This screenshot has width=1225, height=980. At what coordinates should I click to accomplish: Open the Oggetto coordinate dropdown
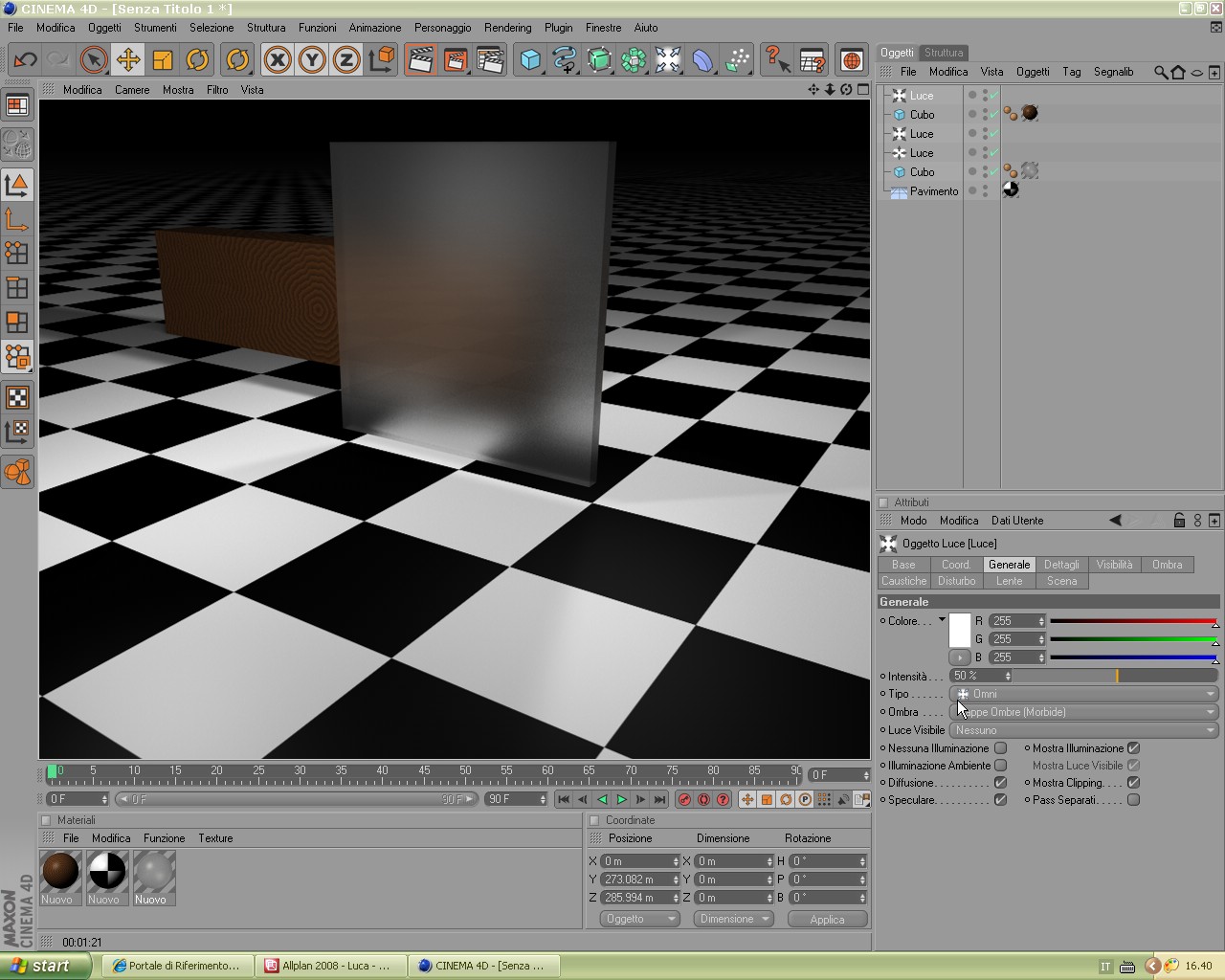(639, 919)
